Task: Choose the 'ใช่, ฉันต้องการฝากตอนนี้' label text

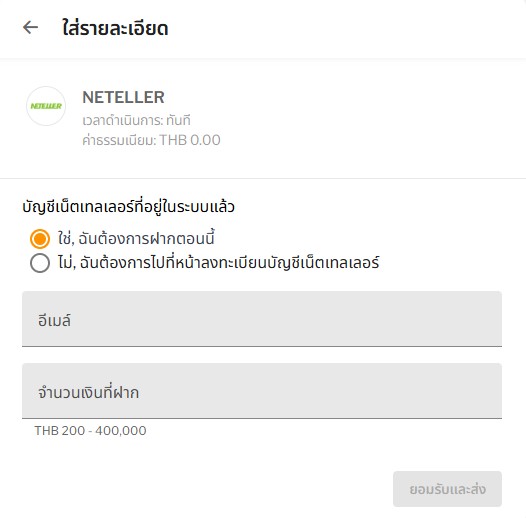Action: point(136,239)
